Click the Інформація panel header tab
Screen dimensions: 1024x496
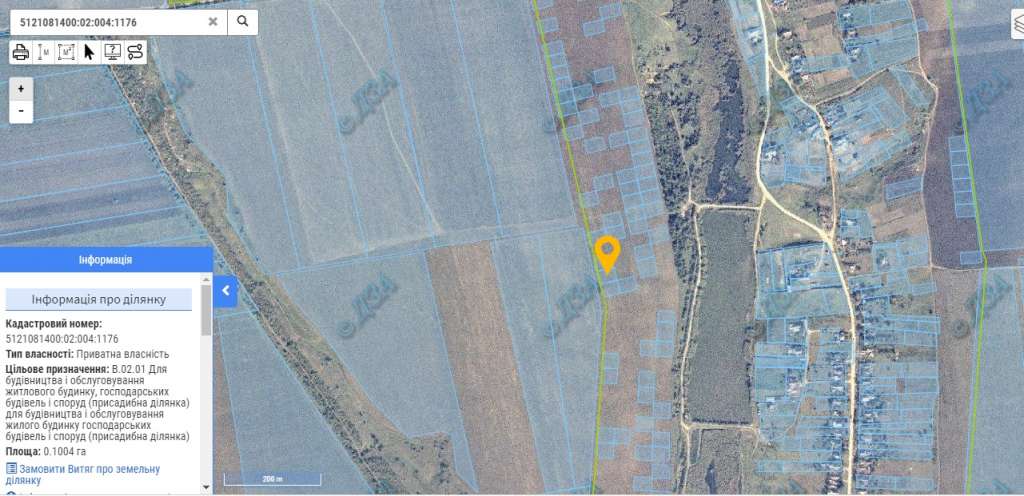point(106,260)
